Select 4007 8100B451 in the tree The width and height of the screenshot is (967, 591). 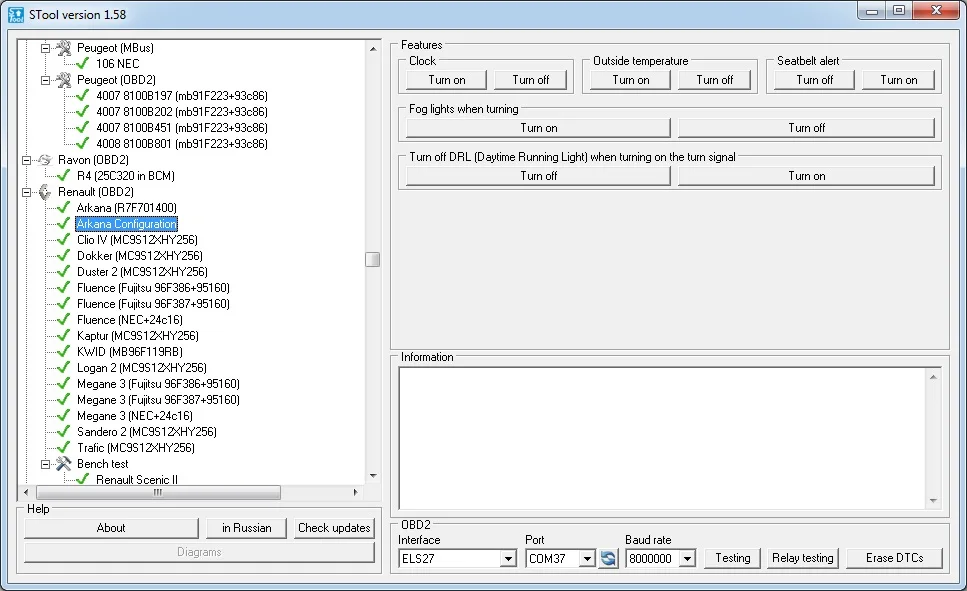coord(182,128)
